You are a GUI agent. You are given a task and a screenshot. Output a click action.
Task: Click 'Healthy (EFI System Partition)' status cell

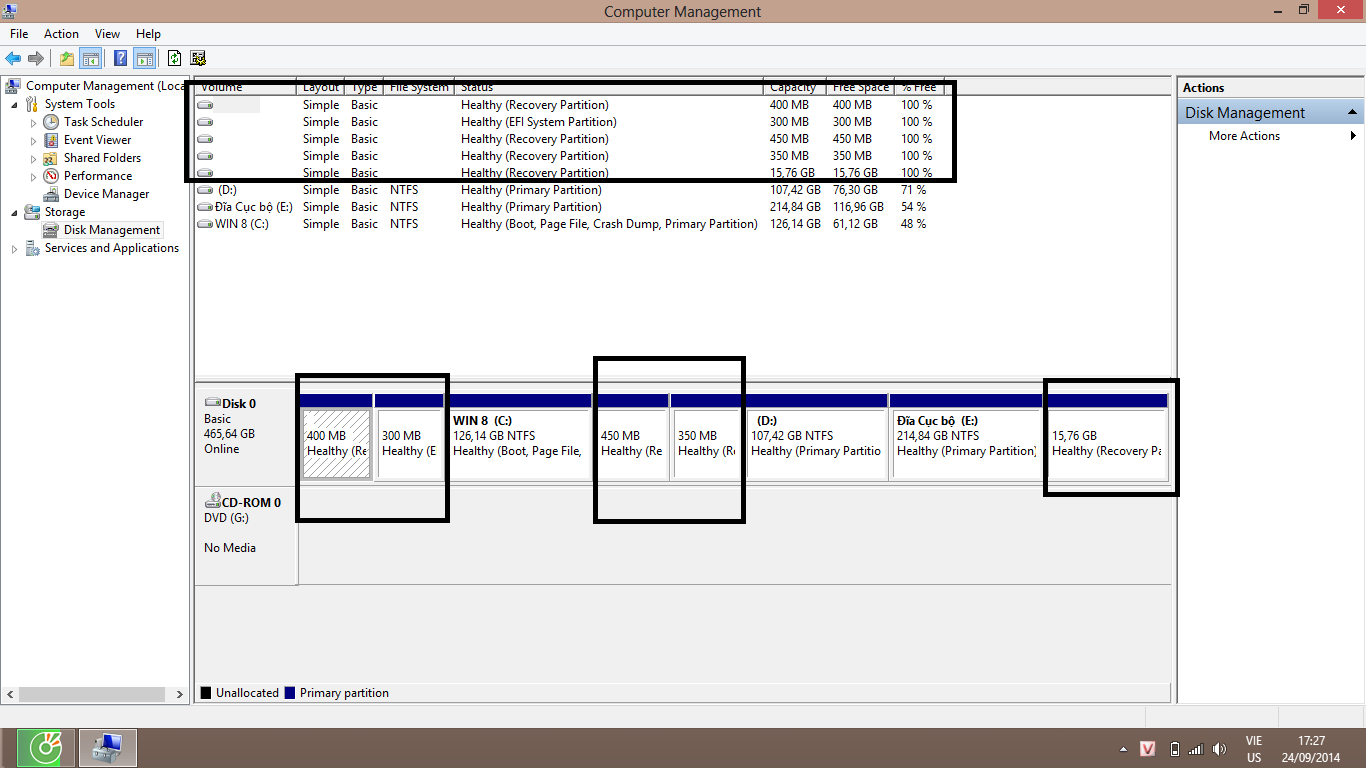coord(539,122)
